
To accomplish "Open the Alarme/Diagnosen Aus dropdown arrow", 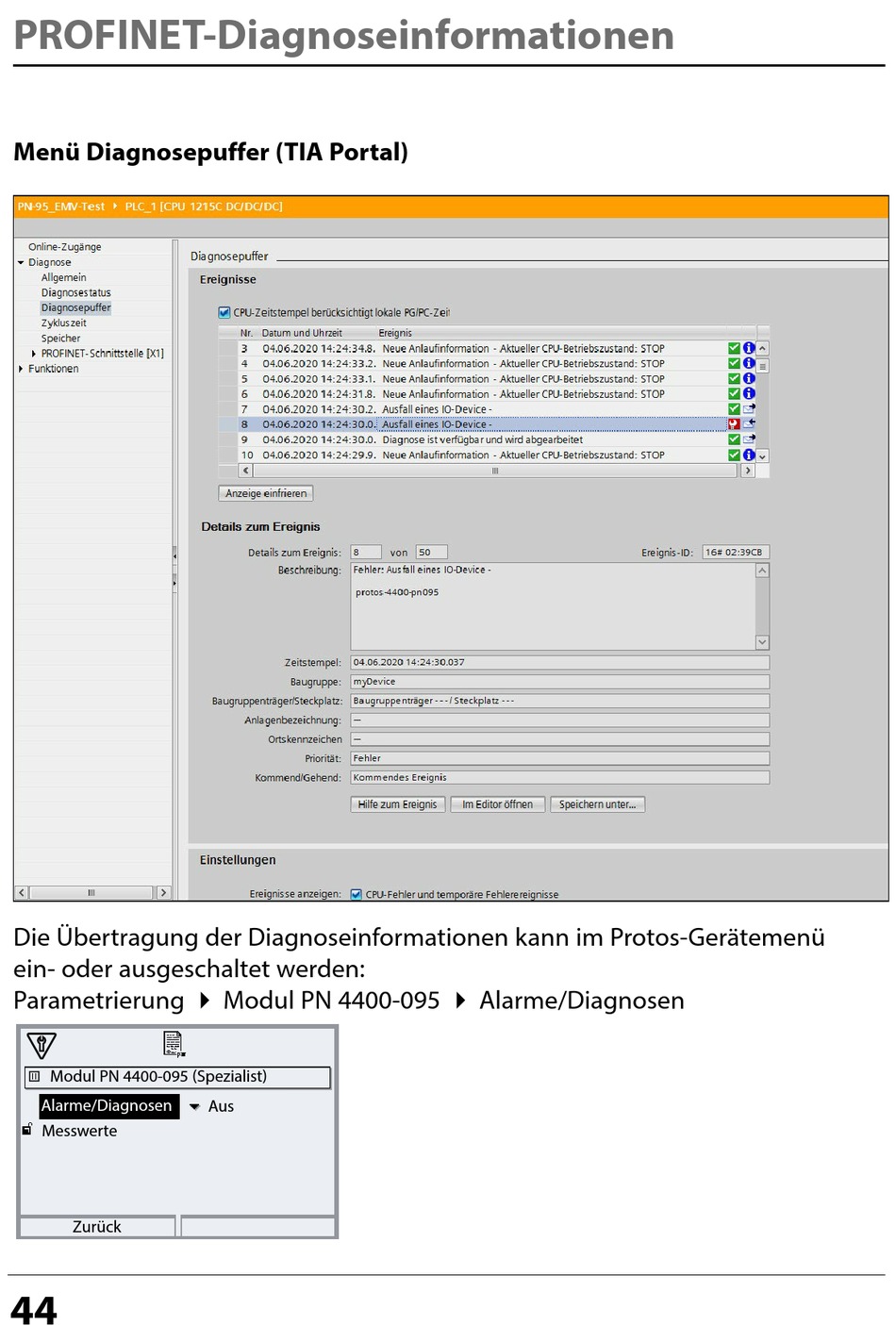I will [195, 1106].
